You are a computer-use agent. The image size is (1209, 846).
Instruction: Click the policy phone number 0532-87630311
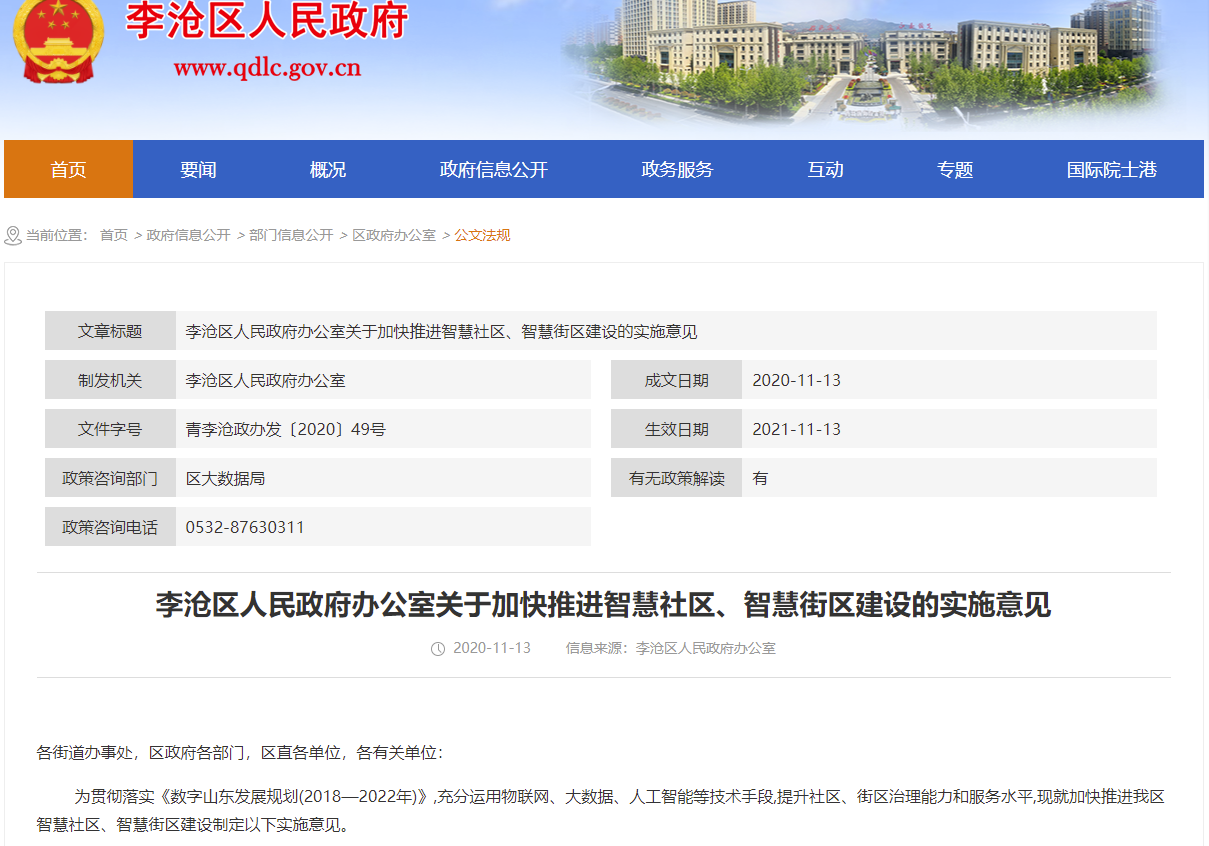click(x=245, y=527)
